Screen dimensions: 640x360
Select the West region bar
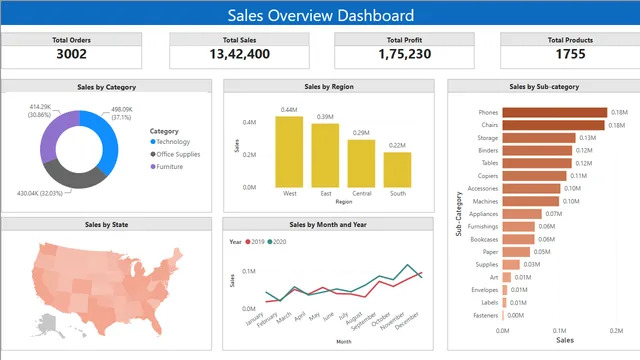(x=289, y=152)
